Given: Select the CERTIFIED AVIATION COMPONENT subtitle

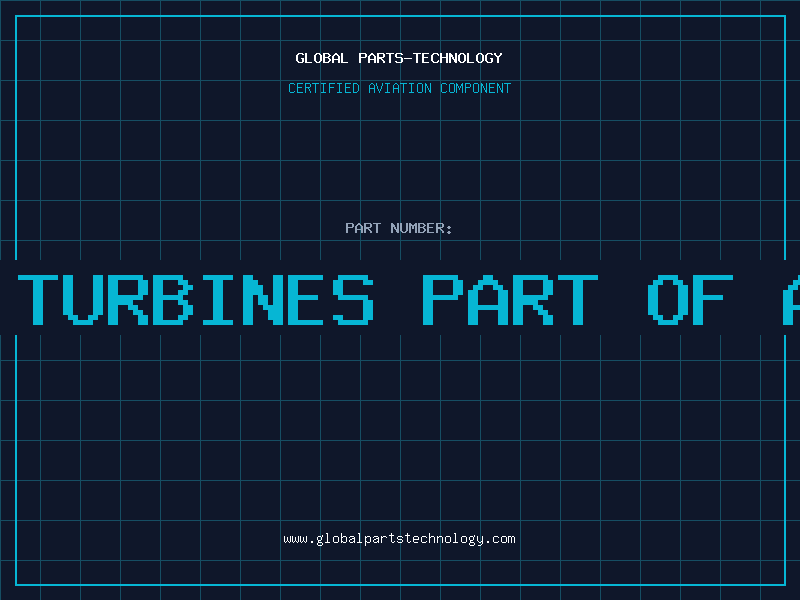Looking at the screenshot, I should tap(399, 88).
